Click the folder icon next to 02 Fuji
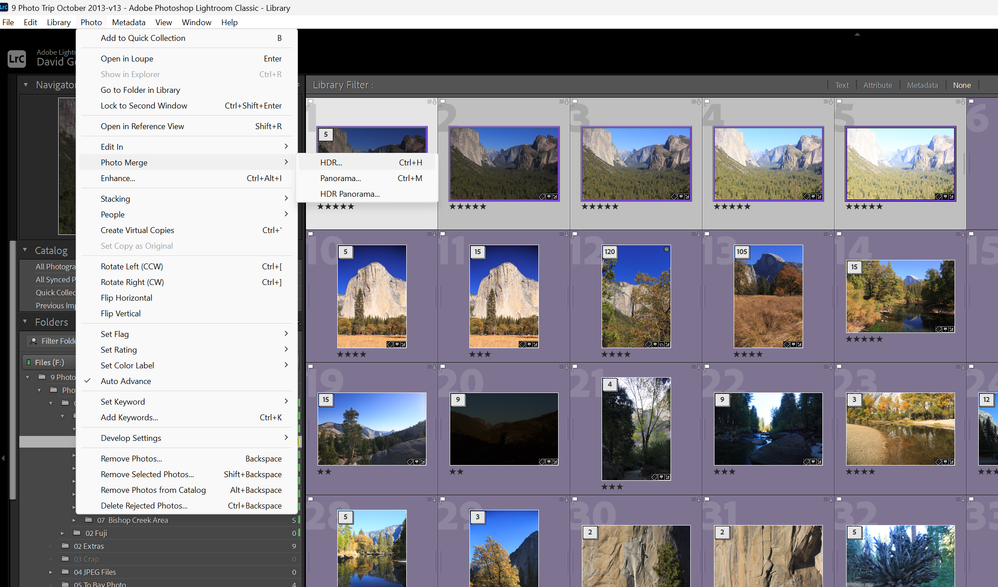Image resolution: width=998 pixels, height=587 pixels. [x=77, y=533]
